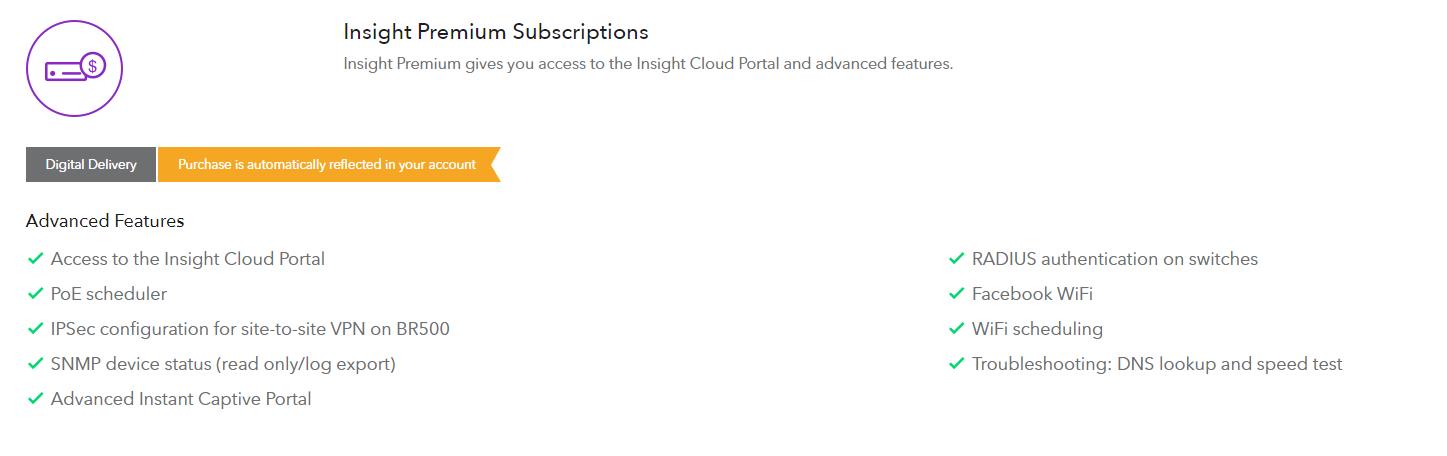Image resolution: width=1447 pixels, height=456 pixels.
Task: Click the checkmark next to SNMP device status
Action: tap(35, 364)
